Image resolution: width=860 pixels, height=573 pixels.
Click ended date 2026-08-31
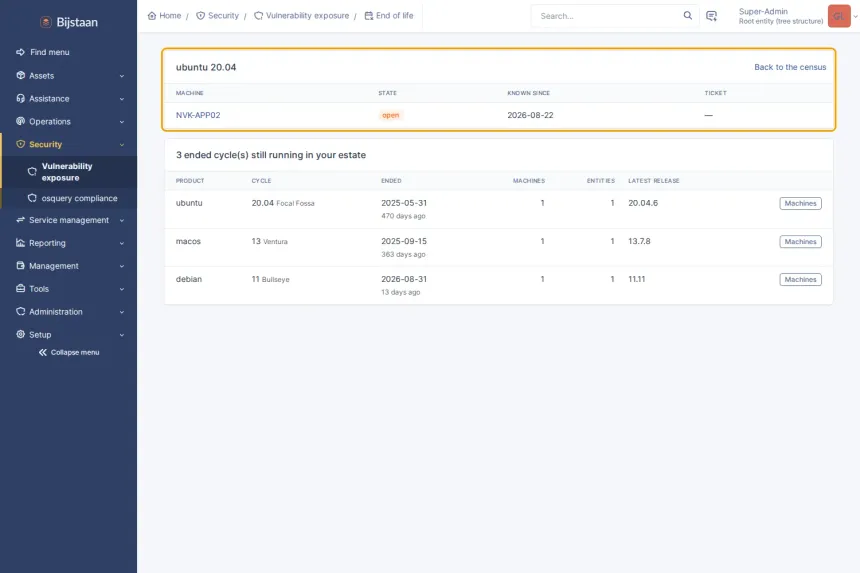[404, 279]
